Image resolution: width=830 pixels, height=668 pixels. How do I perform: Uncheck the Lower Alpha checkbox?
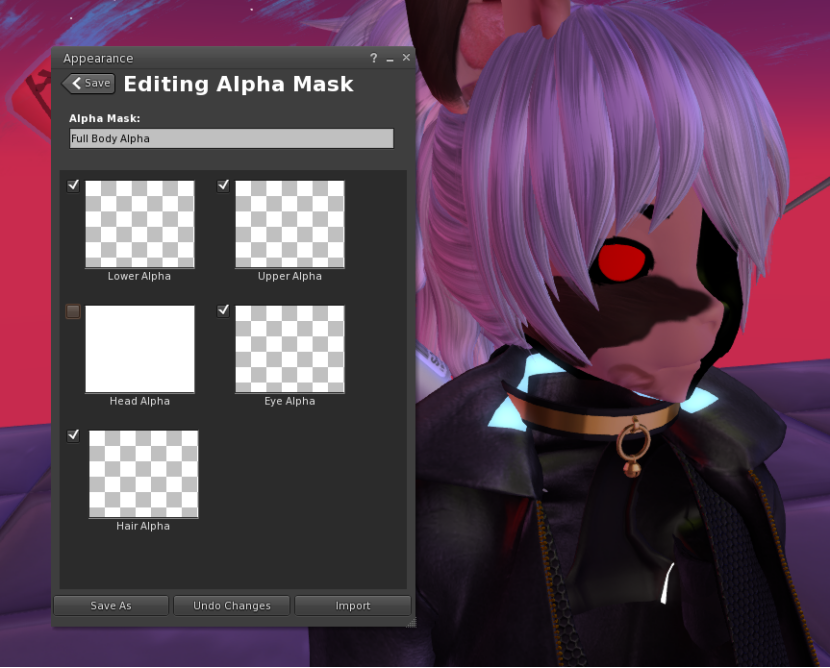(73, 185)
